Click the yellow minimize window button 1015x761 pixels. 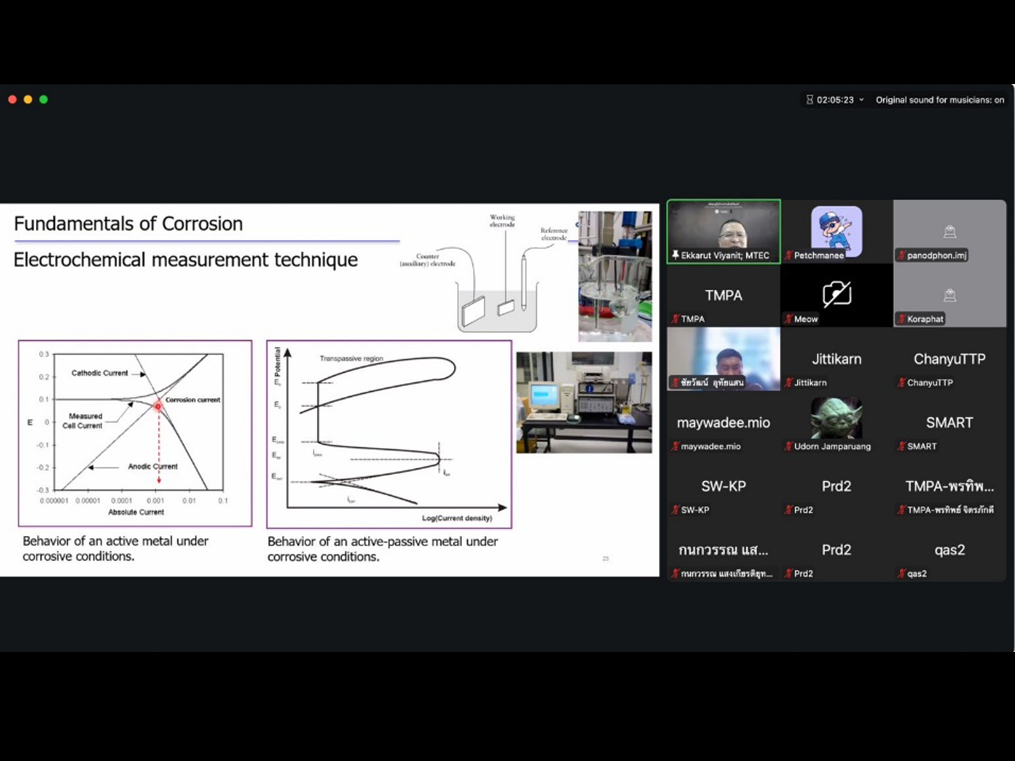click(28, 100)
